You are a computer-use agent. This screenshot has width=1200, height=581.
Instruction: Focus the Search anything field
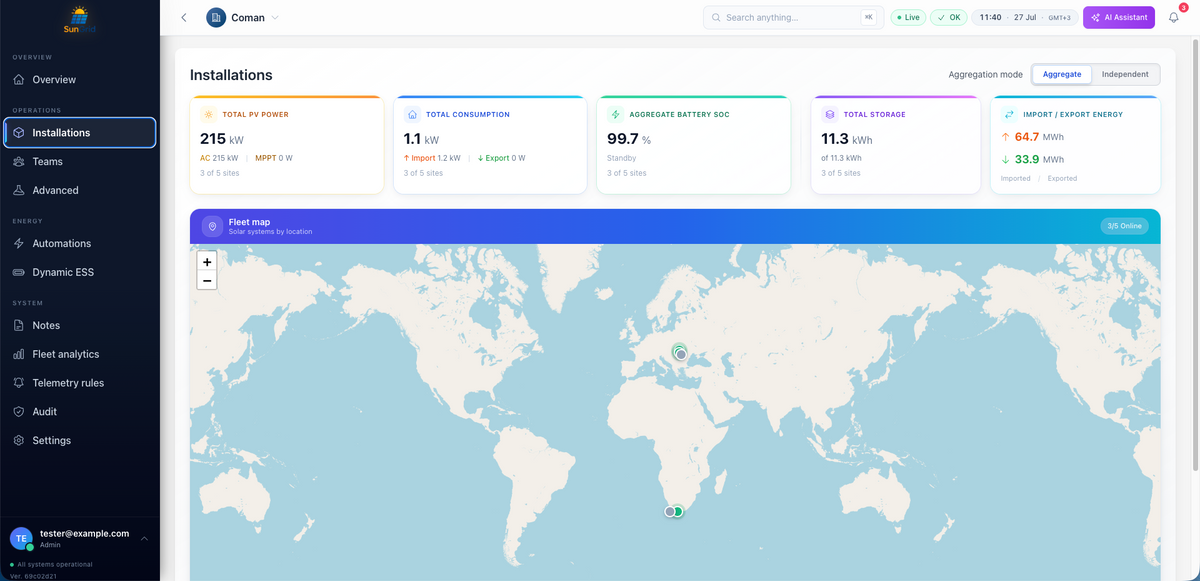(791, 17)
